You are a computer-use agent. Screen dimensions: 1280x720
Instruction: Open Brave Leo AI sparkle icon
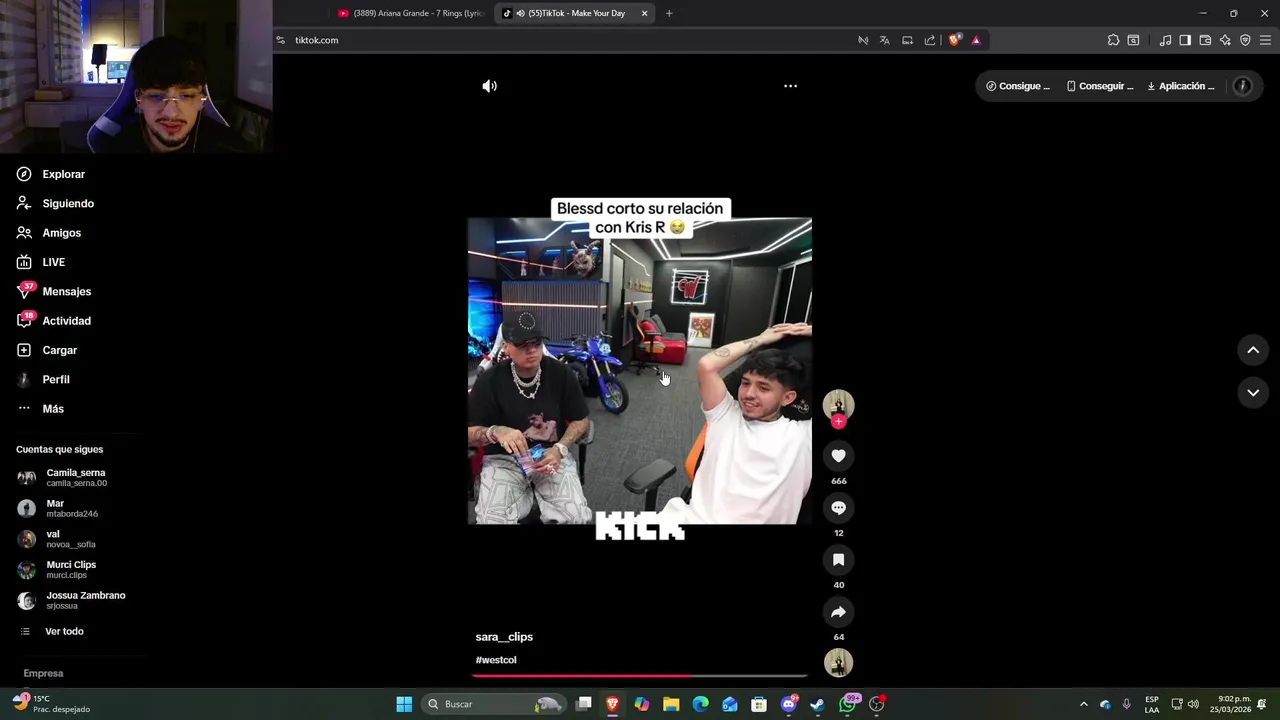[x=1225, y=40]
